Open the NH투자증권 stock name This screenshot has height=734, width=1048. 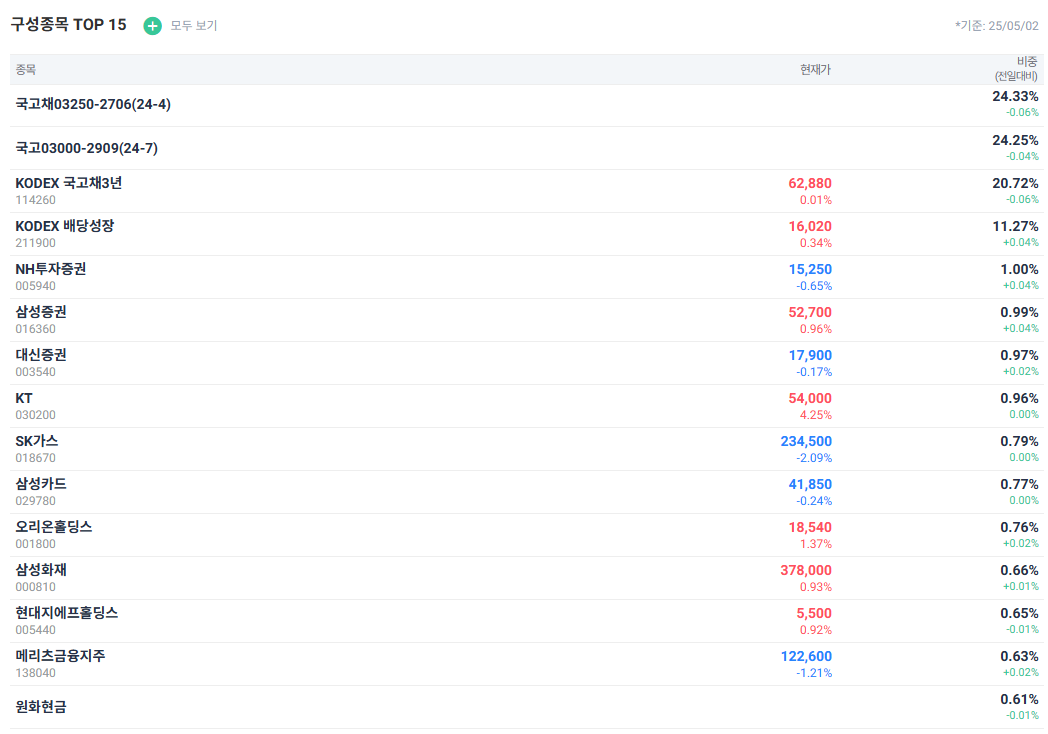coord(51,269)
